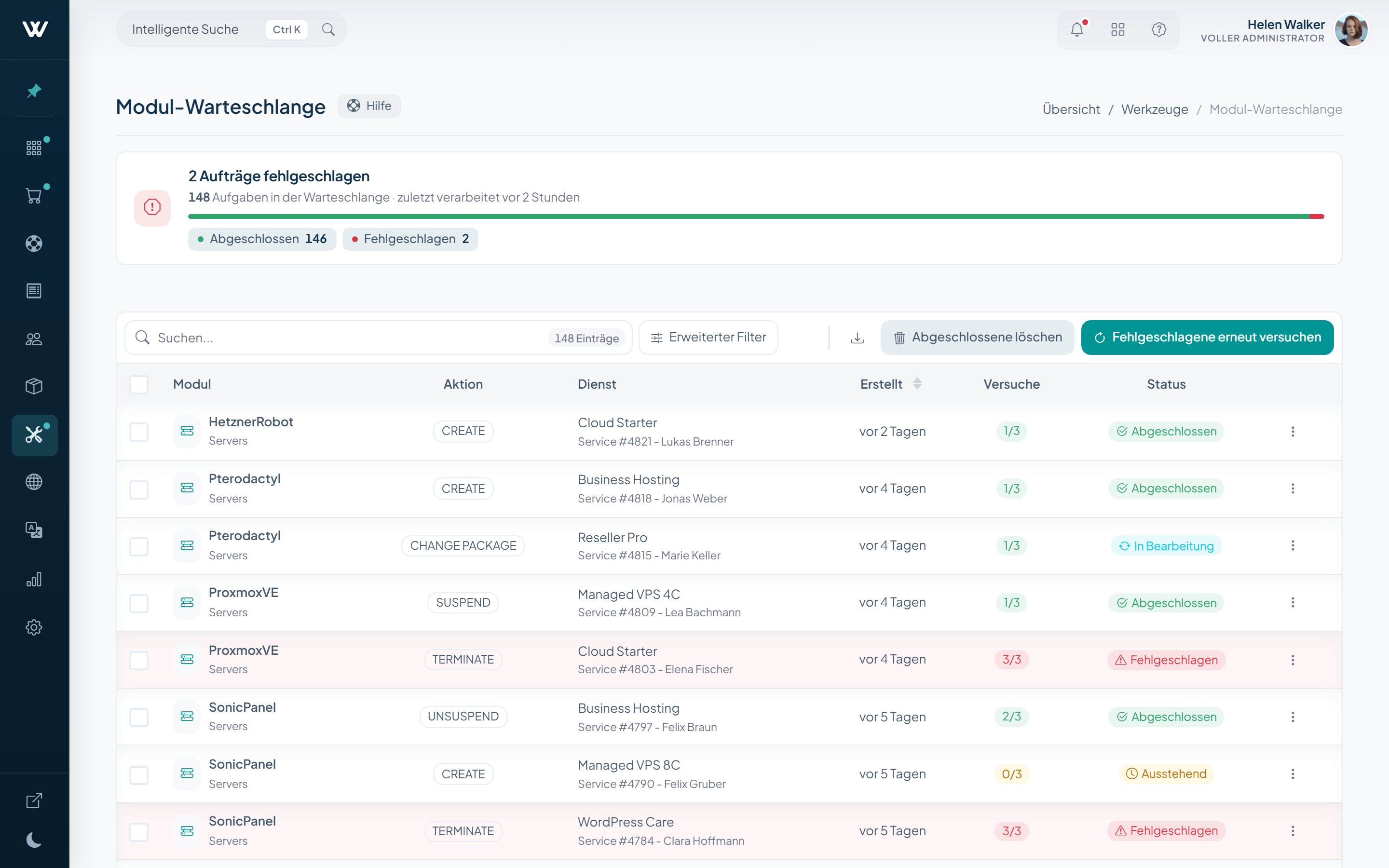1389x868 pixels.
Task: Click Helen Walker avatar photo
Action: (x=1350, y=30)
